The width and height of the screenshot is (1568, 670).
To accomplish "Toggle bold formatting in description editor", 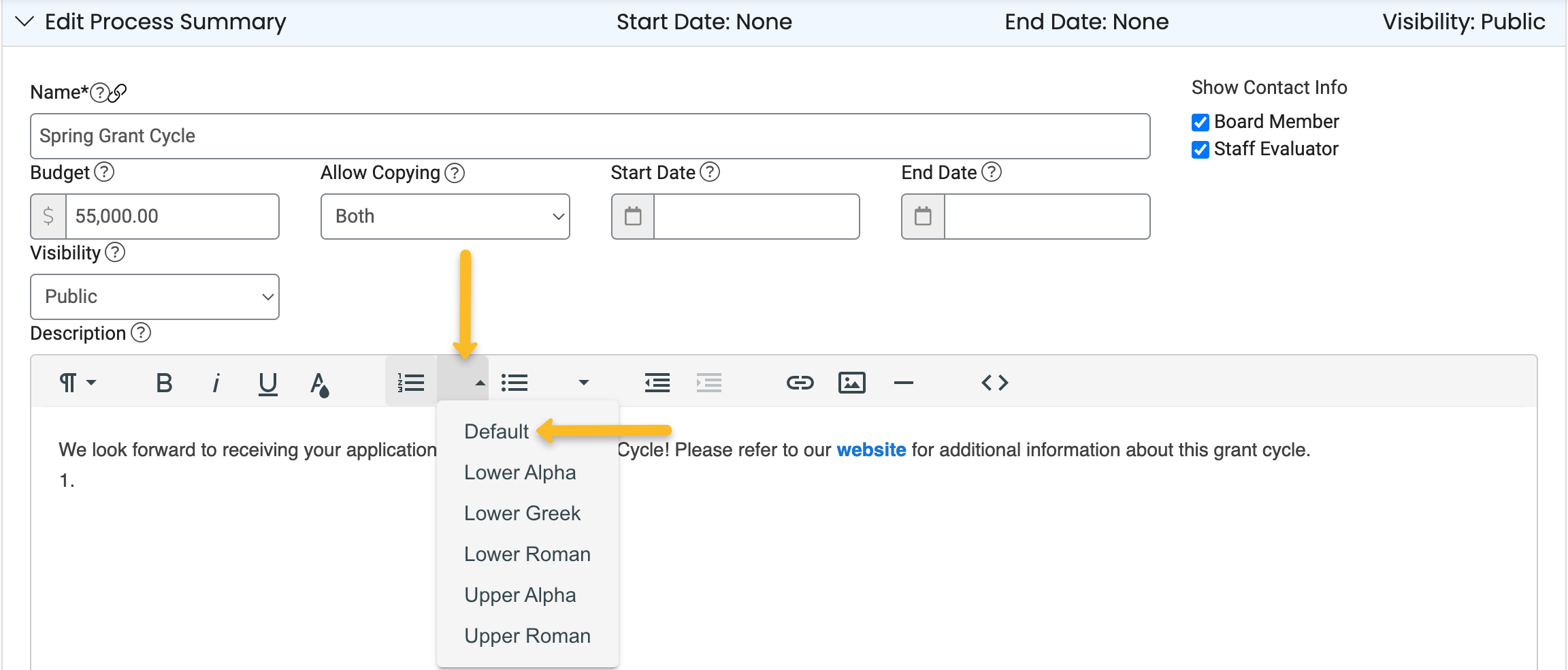I will click(x=164, y=383).
